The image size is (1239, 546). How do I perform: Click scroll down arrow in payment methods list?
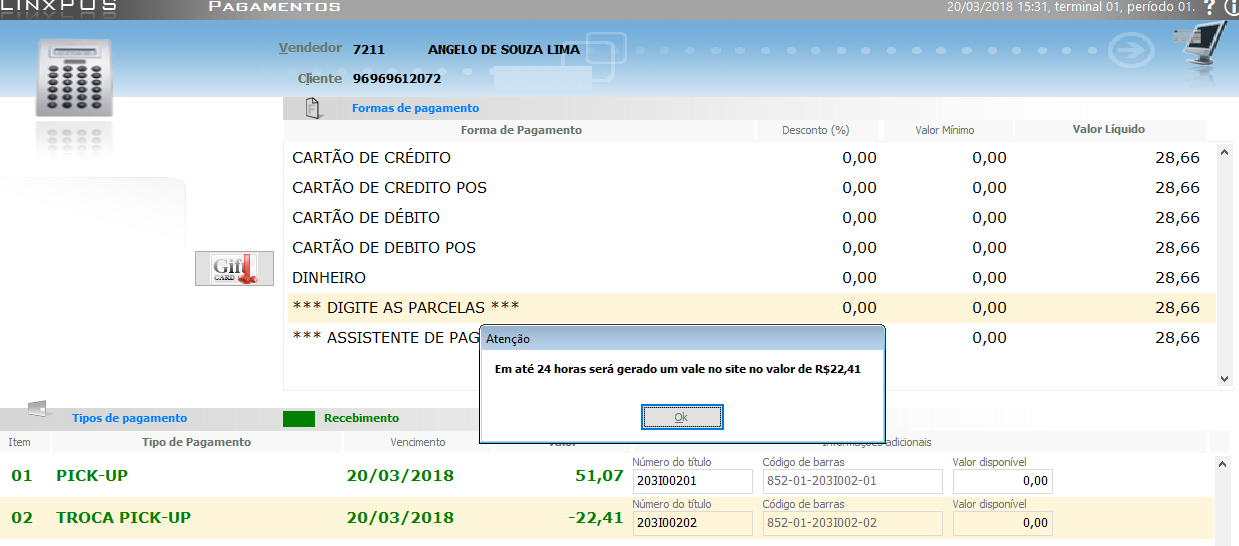click(1225, 379)
